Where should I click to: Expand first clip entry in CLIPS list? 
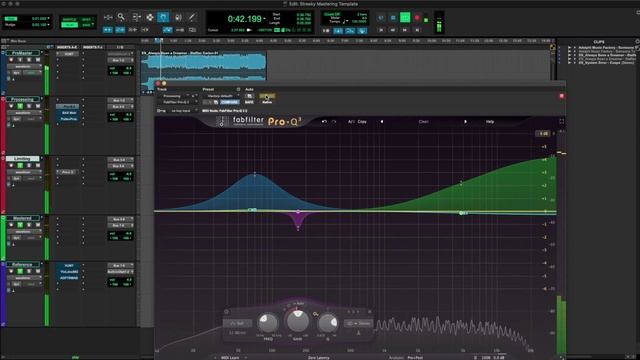[x=569, y=48]
